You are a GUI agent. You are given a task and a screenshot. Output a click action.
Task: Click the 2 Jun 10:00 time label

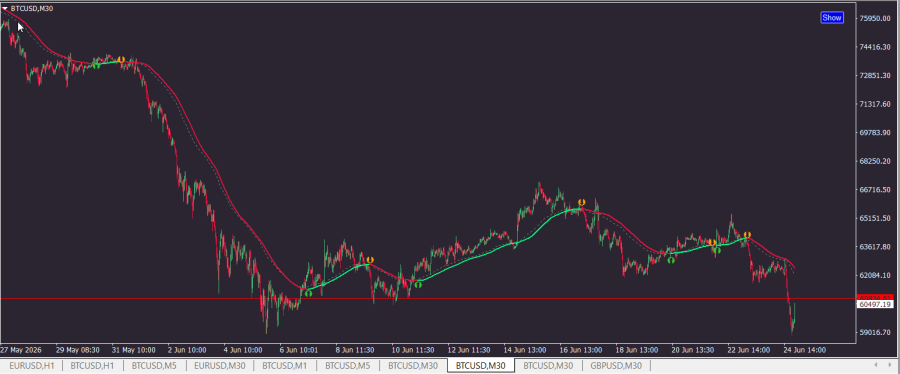point(187,350)
